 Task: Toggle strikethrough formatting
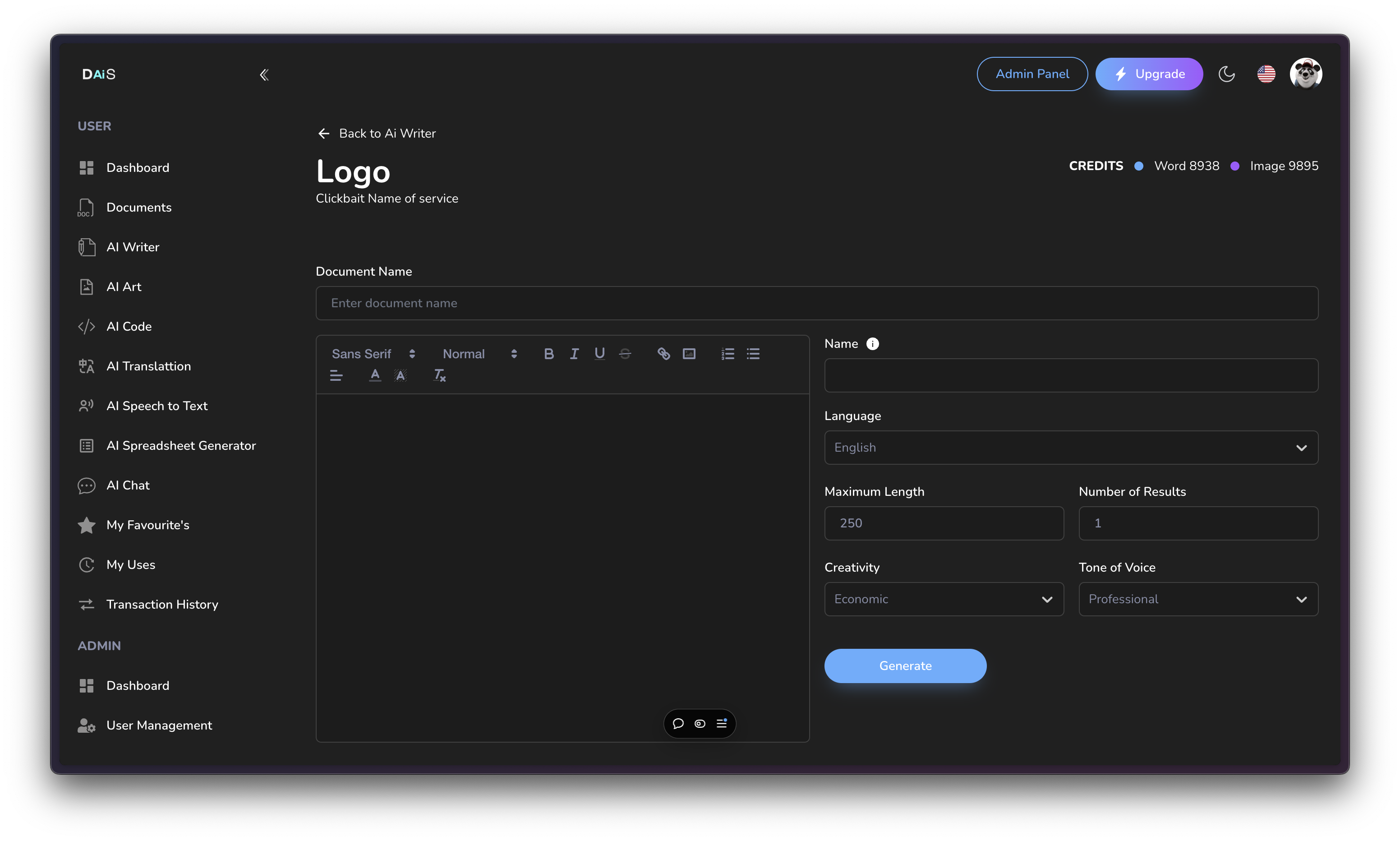coord(625,354)
